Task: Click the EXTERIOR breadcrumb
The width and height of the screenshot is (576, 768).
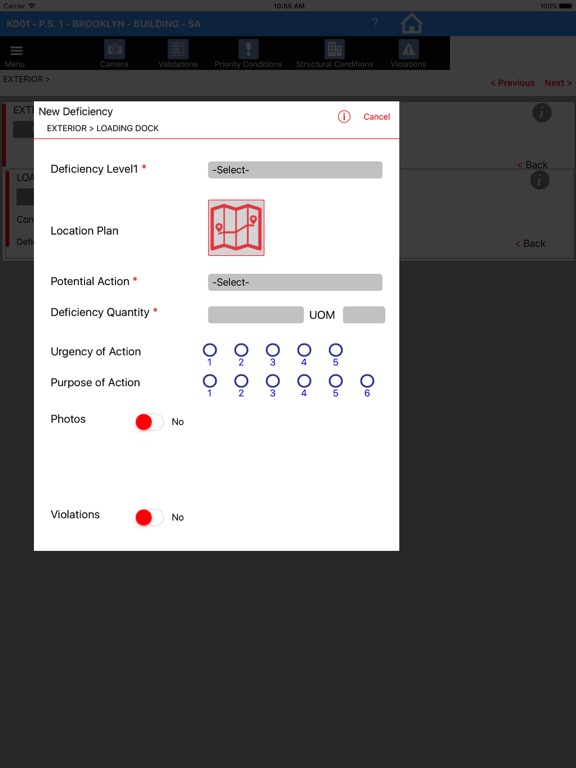Action: 26,79
